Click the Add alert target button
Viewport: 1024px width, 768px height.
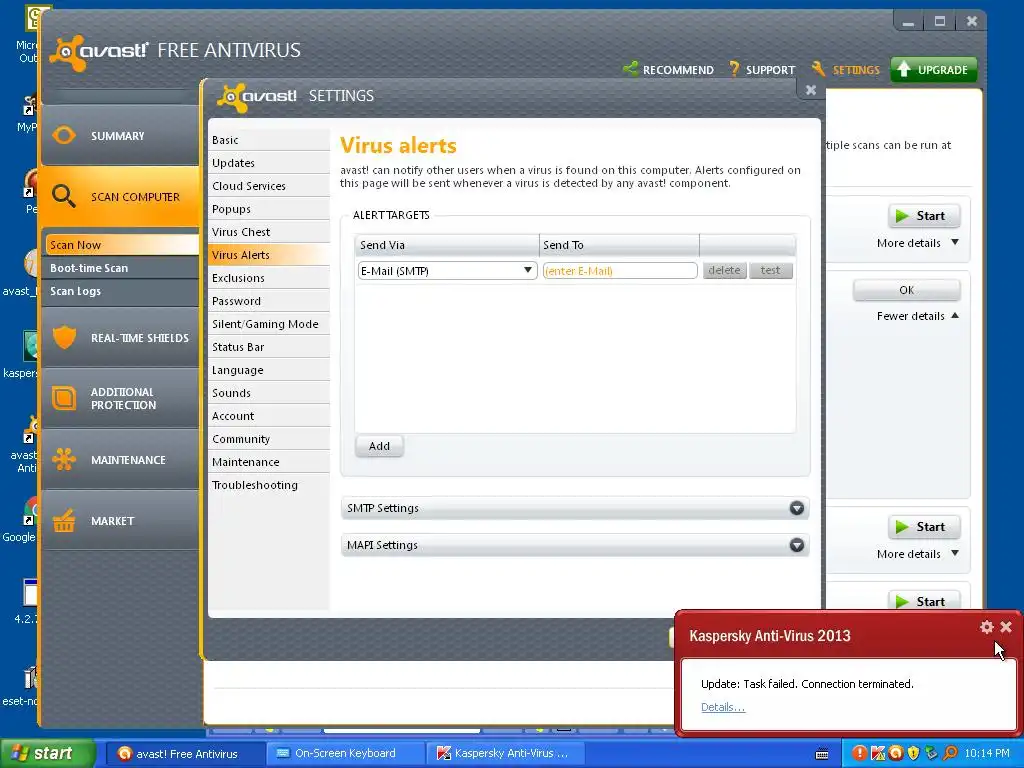[x=379, y=446]
